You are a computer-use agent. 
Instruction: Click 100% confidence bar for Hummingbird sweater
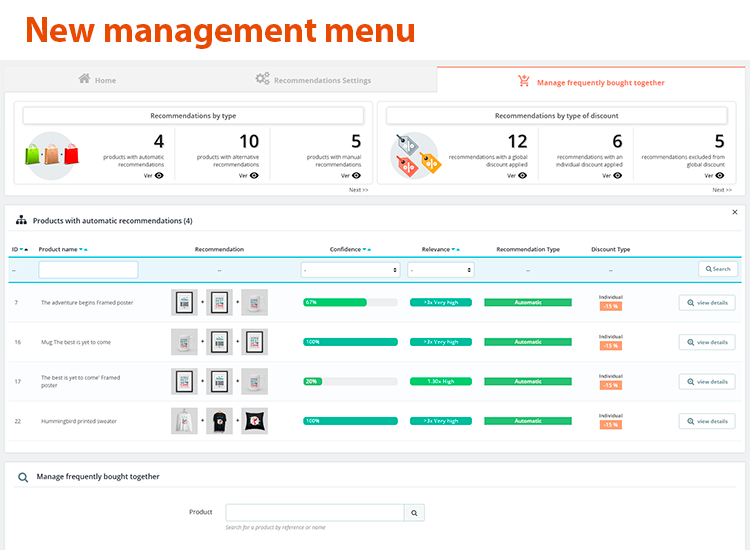coord(350,421)
